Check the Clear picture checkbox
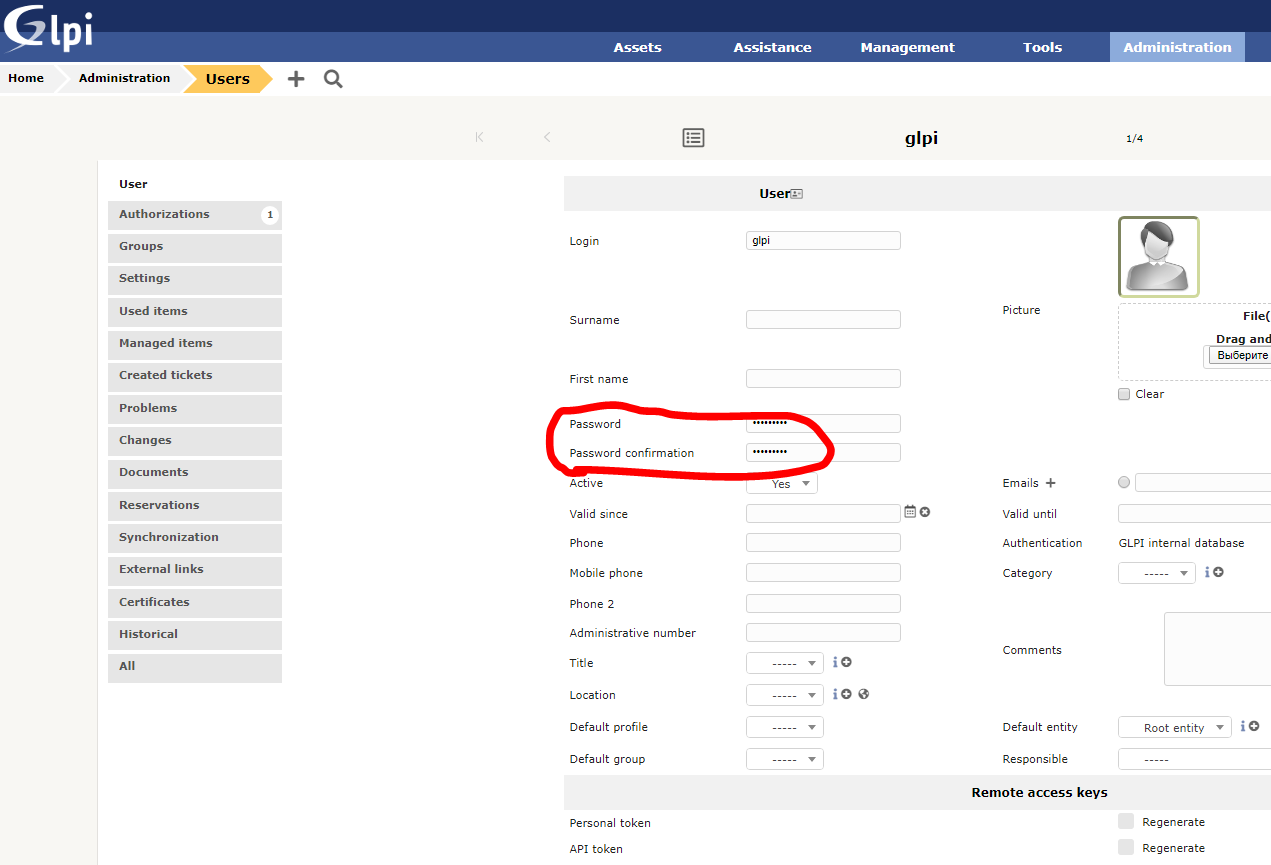This screenshot has width=1271, height=865. tap(1124, 394)
